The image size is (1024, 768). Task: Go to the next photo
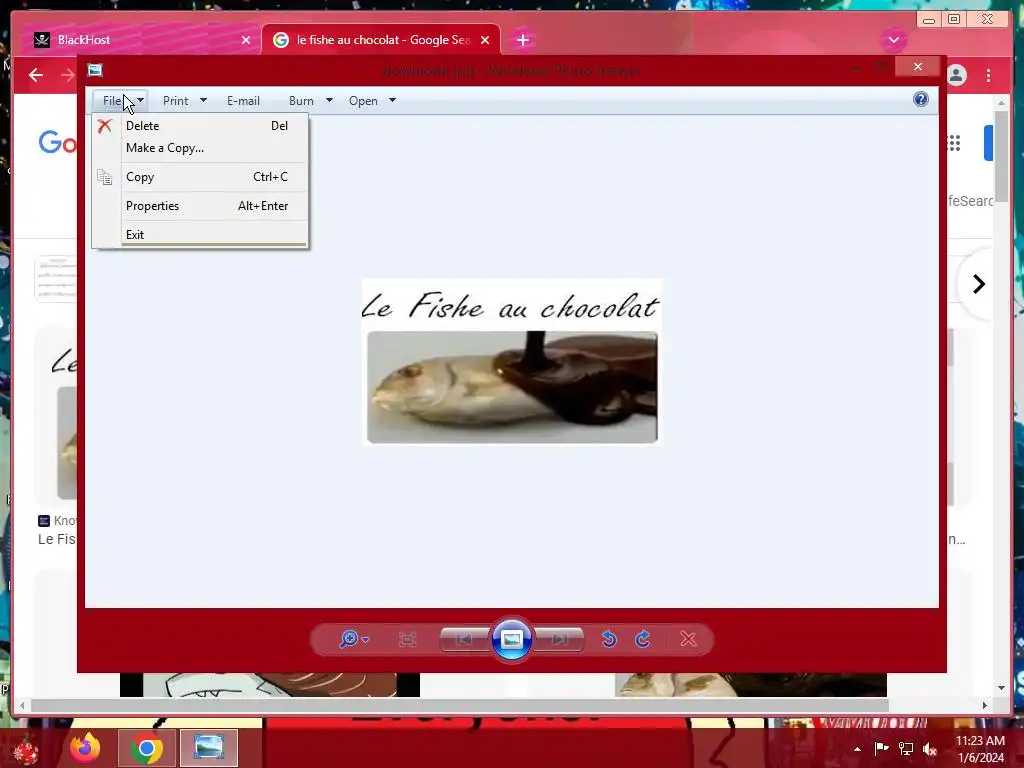click(560, 639)
